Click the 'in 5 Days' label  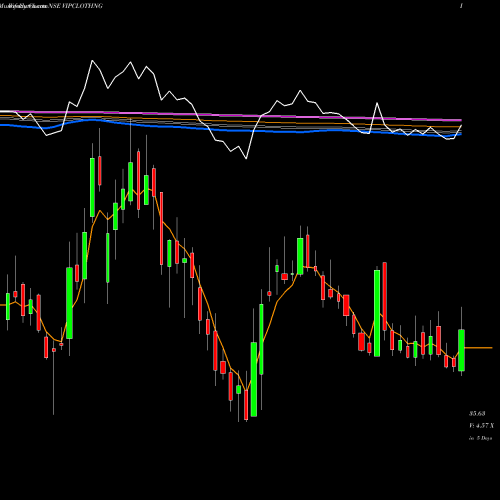pos(480,438)
